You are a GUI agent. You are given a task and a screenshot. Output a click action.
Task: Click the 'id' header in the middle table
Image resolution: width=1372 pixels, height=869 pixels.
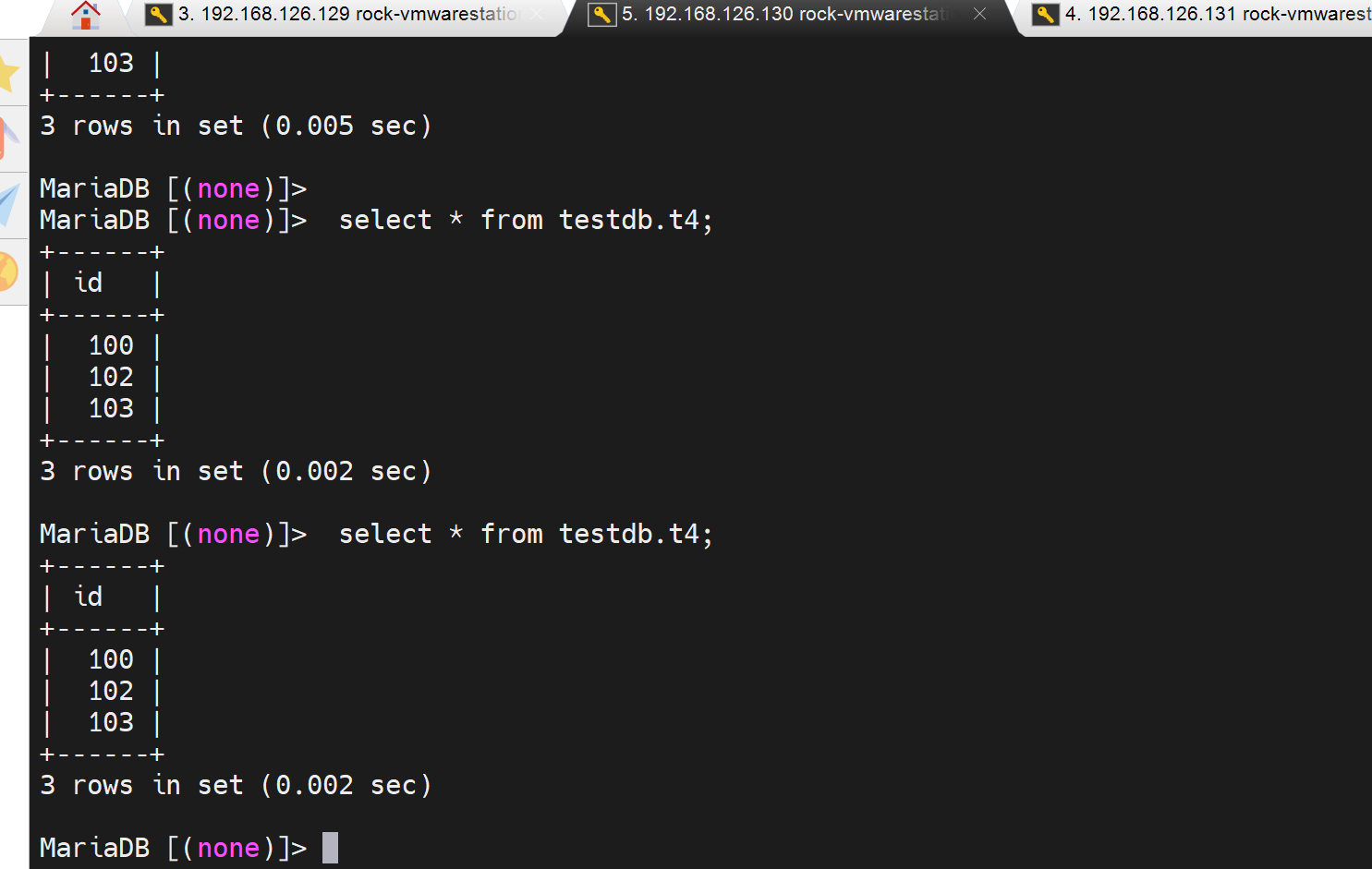89,283
